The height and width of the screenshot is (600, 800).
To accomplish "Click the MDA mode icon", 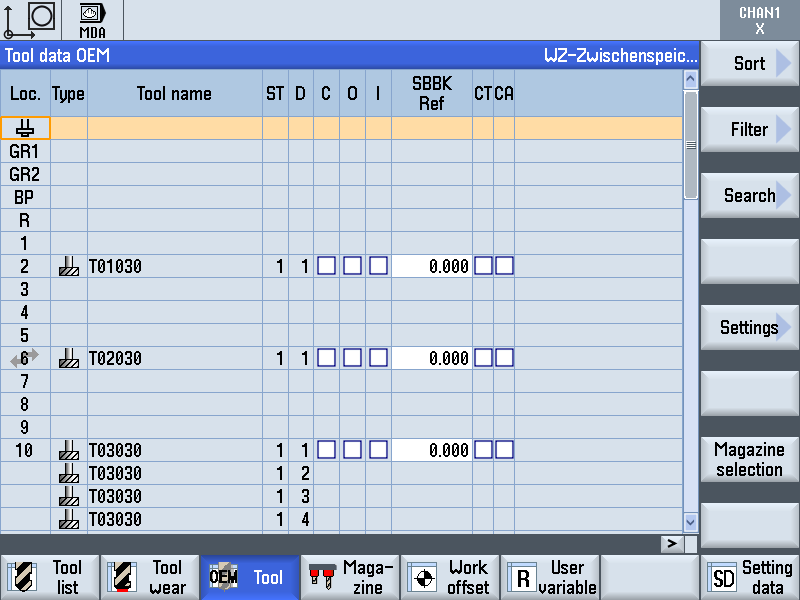I will click(x=92, y=20).
